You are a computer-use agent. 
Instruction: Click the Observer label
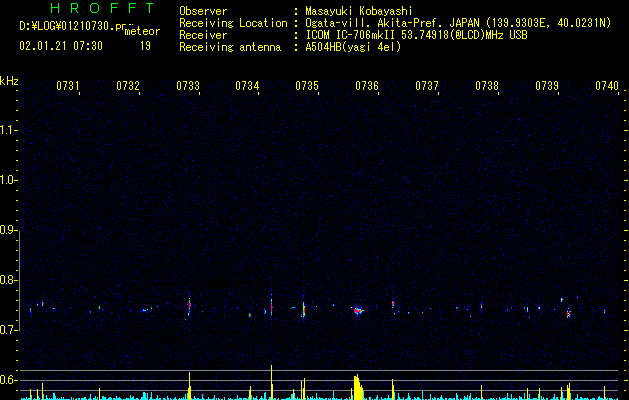click(203, 11)
